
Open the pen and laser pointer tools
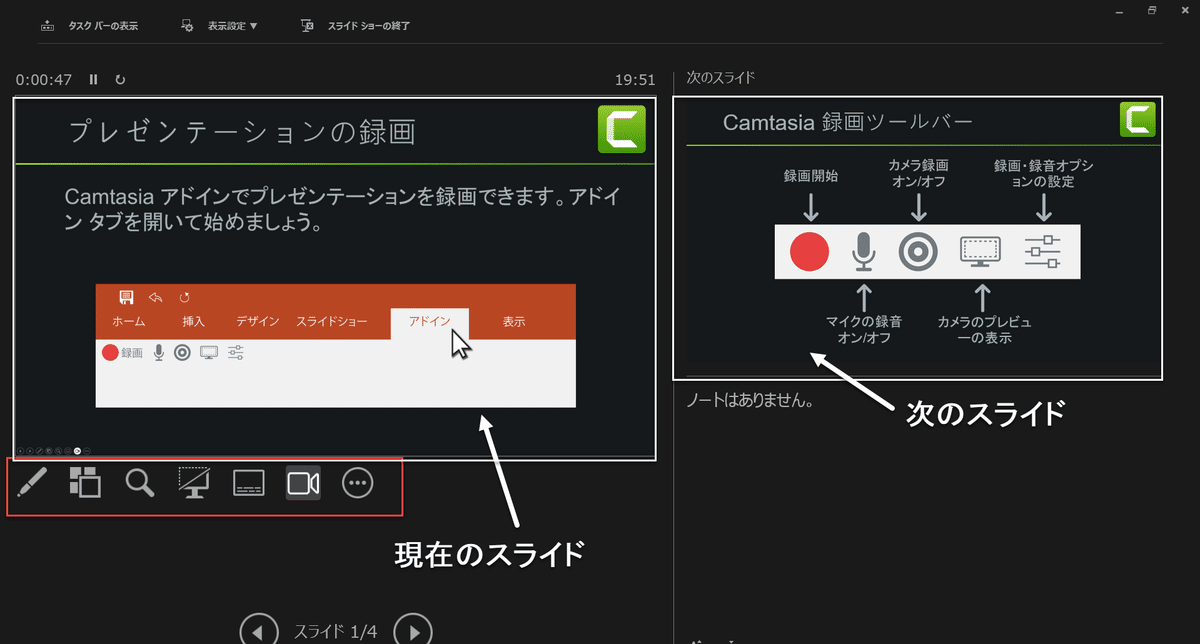coord(32,484)
